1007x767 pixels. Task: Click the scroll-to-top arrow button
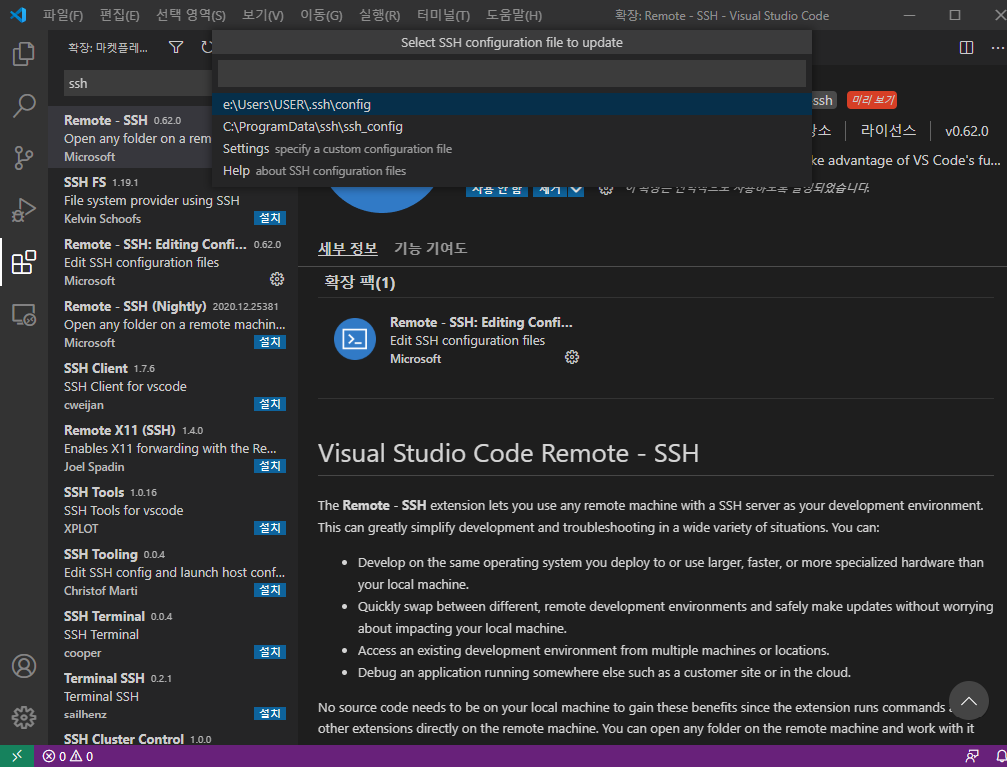click(968, 701)
